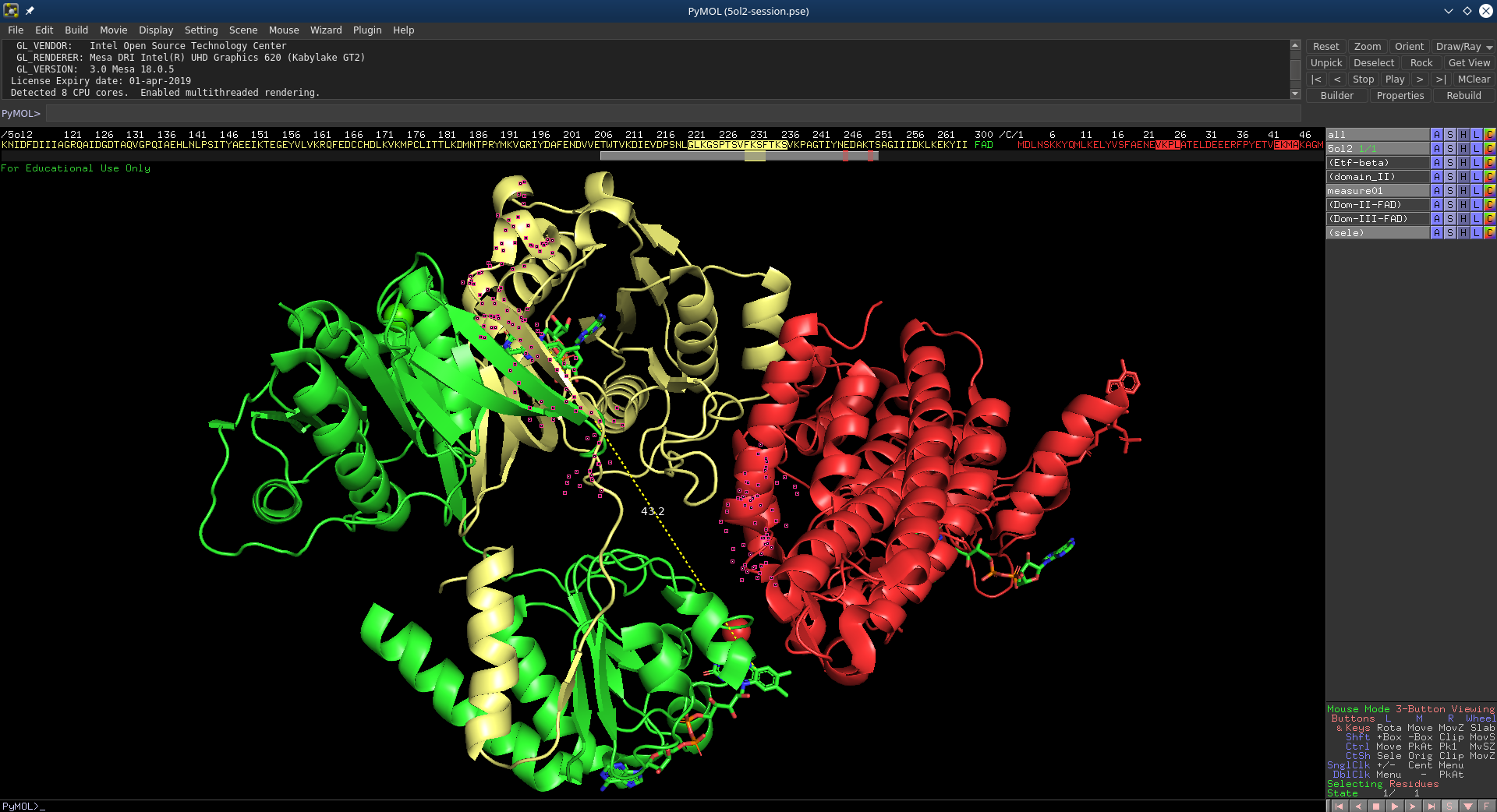
Task: Click the H hide icon for measure01
Action: coord(1463,191)
